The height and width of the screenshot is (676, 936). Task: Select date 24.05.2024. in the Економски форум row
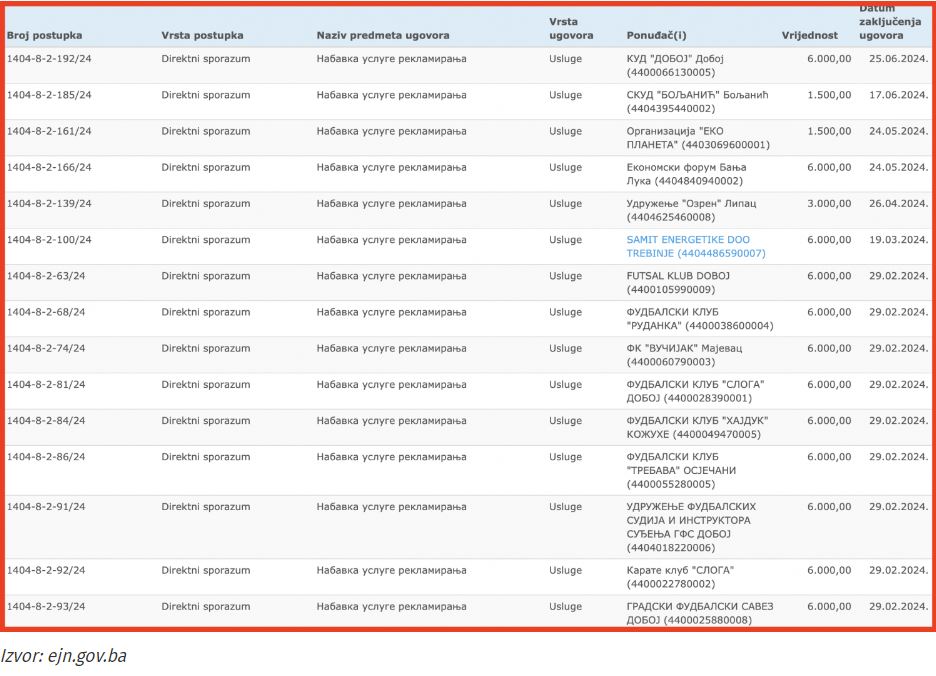tap(898, 167)
